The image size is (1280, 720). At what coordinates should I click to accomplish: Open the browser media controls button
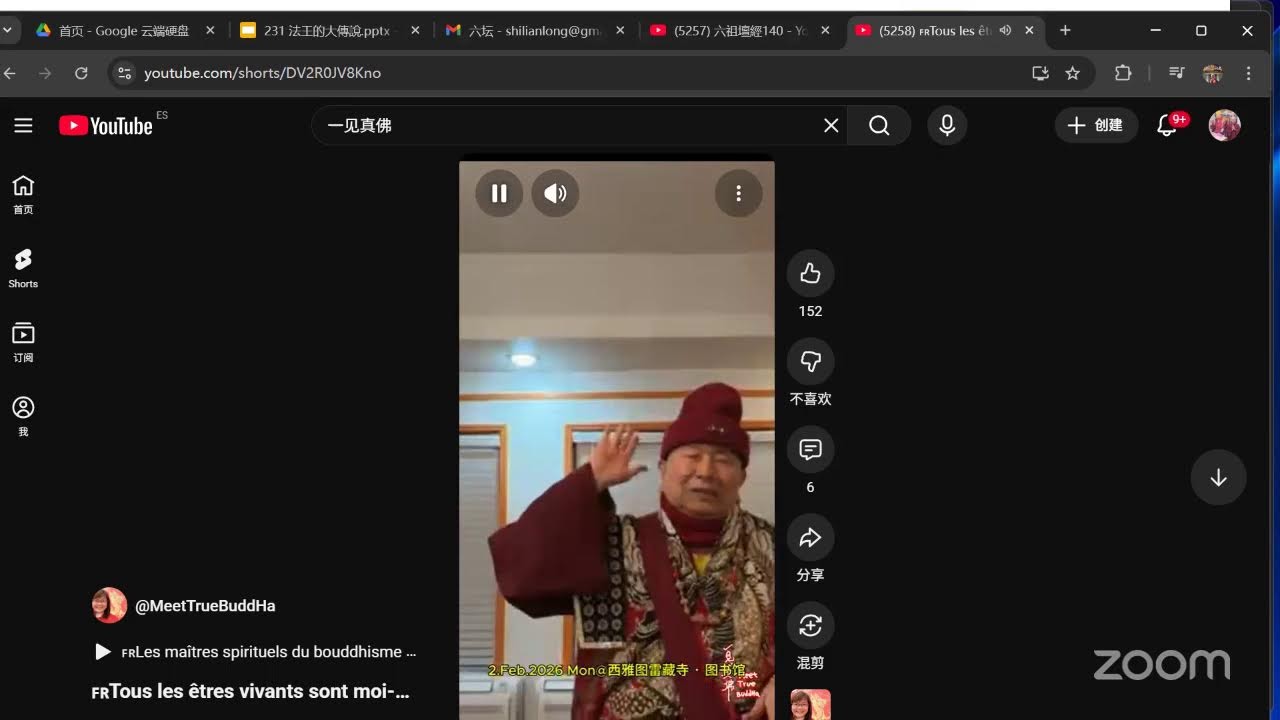coord(1177,73)
